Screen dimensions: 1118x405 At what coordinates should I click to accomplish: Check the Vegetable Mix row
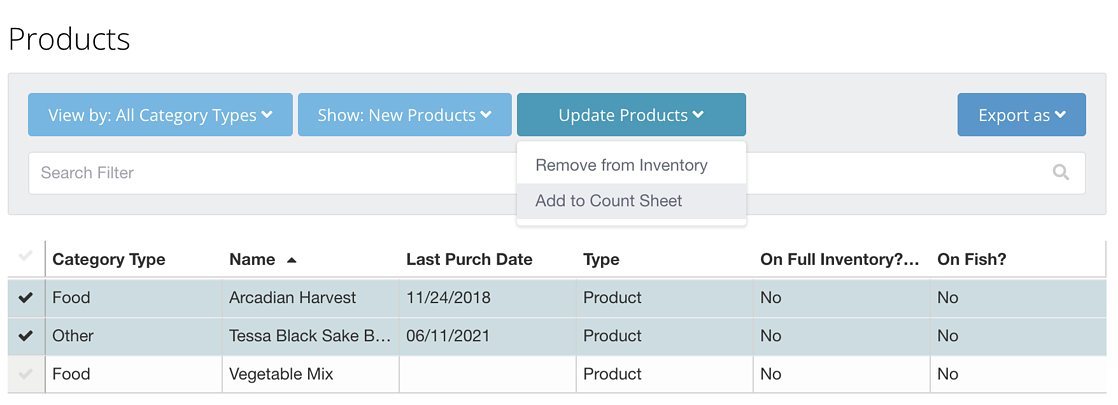tap(26, 374)
